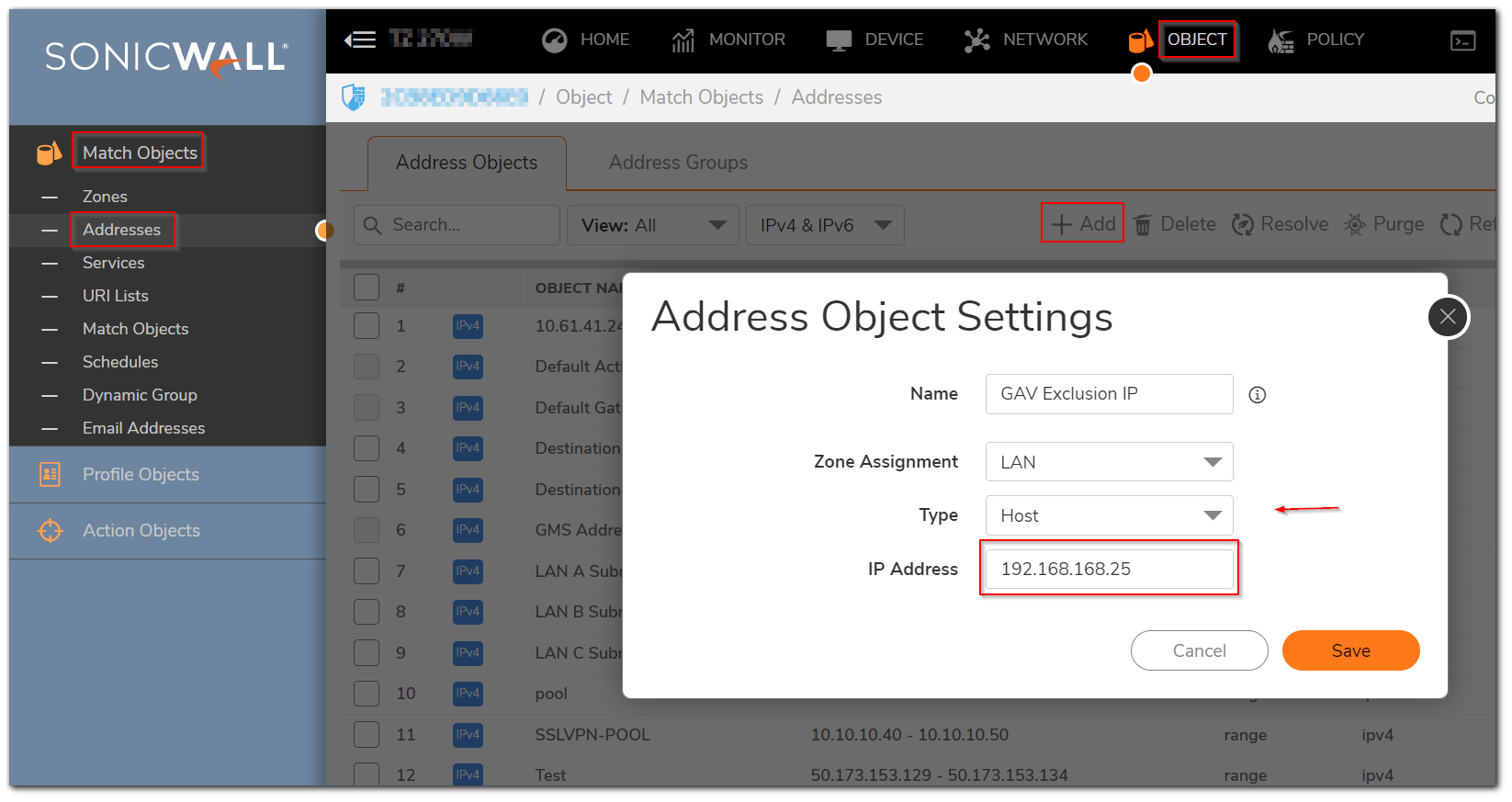Open POLICY firewall icon
1512x802 pixels.
coord(1281,40)
